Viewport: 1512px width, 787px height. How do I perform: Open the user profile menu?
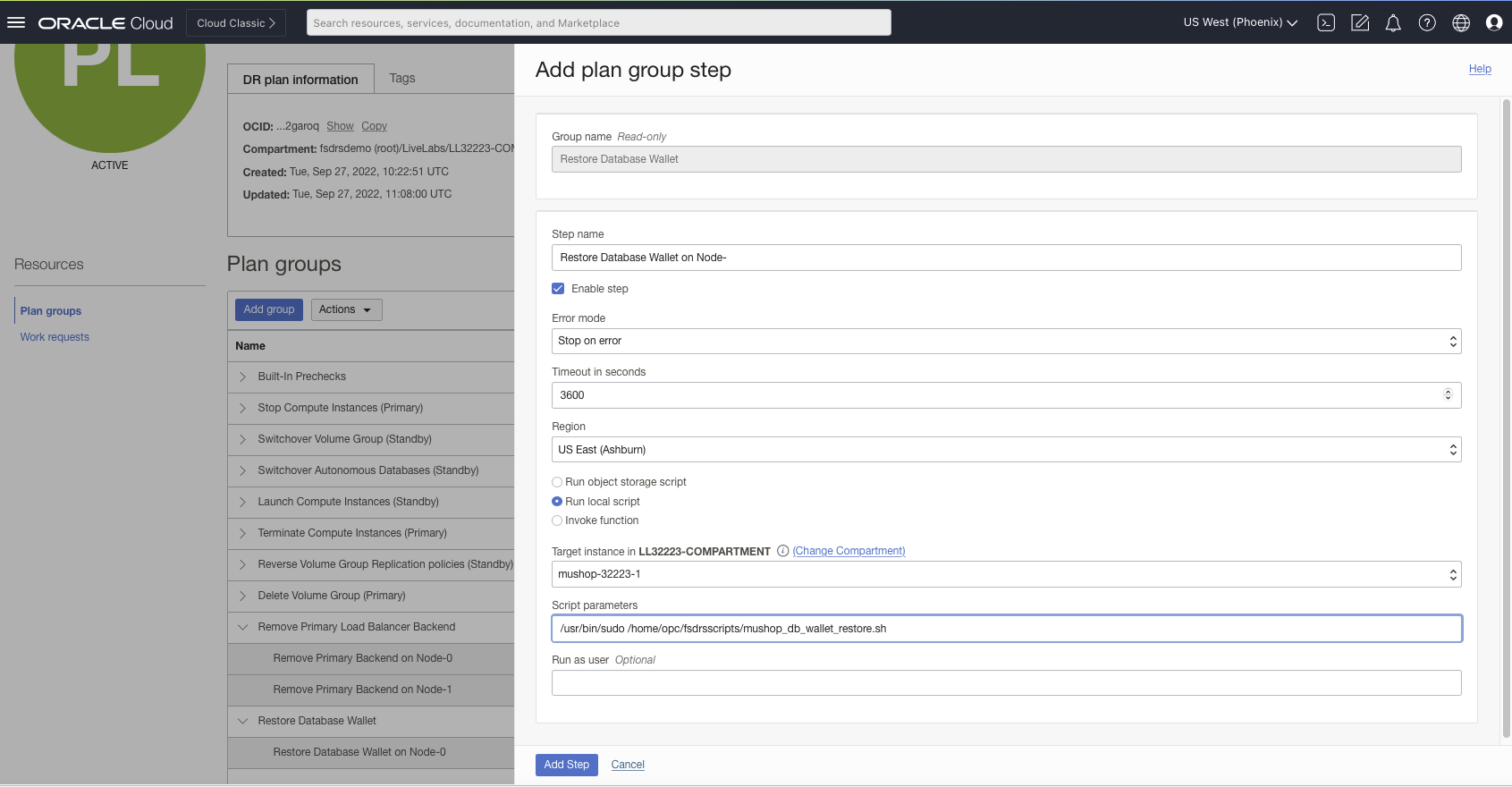point(1493,22)
